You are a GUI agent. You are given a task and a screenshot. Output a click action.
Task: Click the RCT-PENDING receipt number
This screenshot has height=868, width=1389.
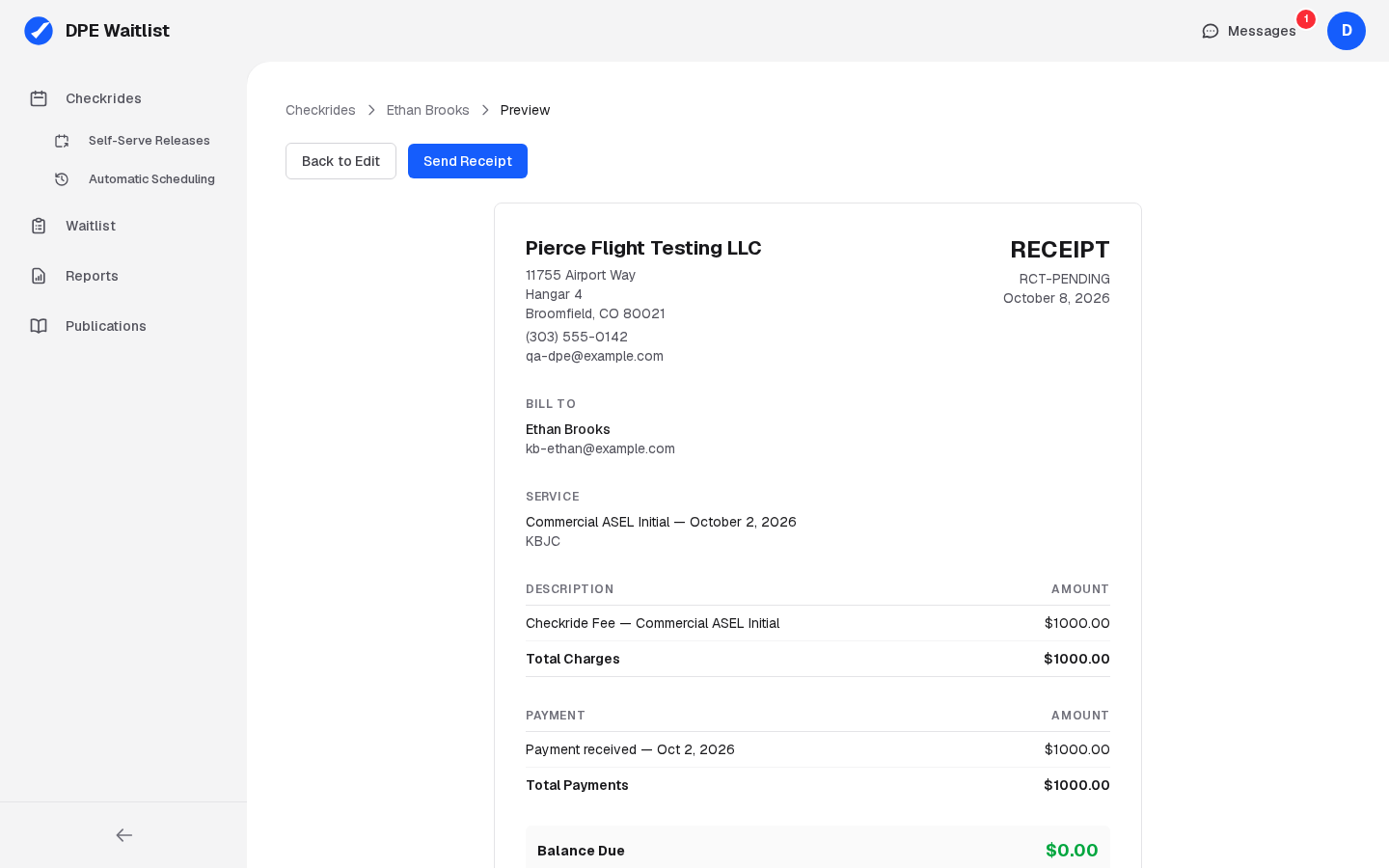tap(1065, 279)
